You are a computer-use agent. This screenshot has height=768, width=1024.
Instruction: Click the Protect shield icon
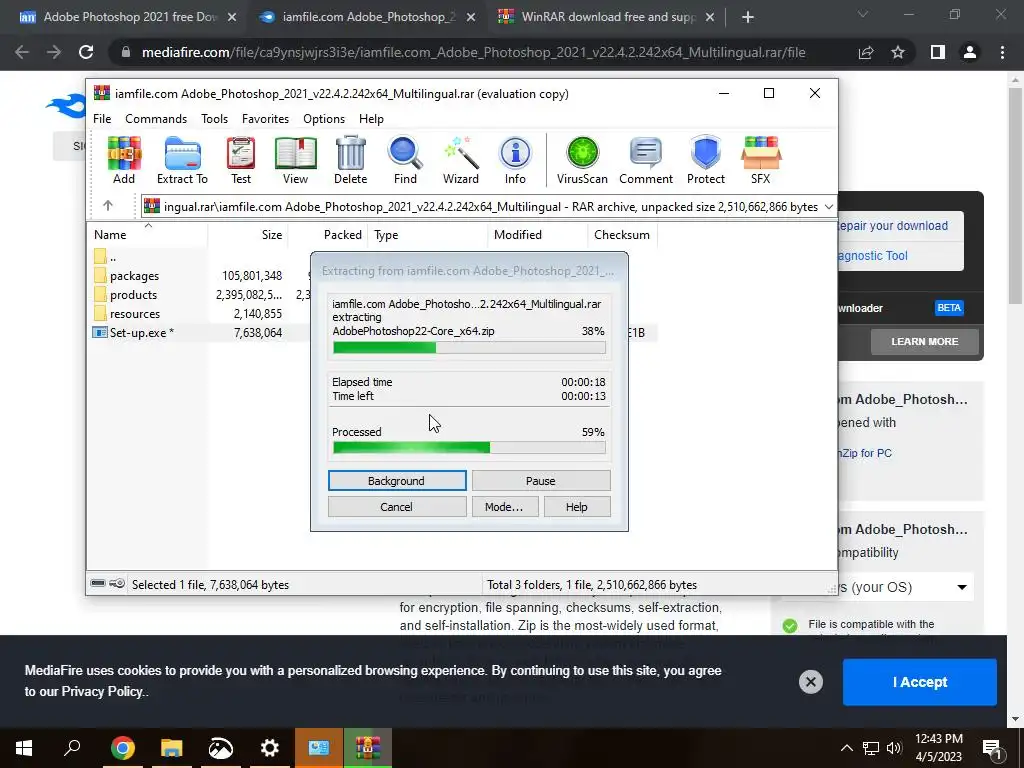(705, 160)
